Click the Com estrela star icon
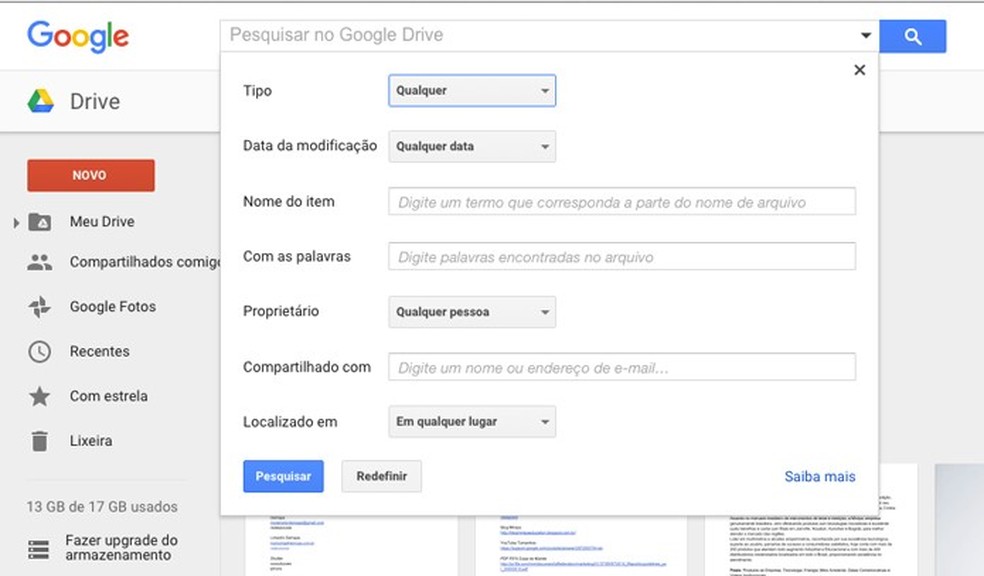 [40, 396]
